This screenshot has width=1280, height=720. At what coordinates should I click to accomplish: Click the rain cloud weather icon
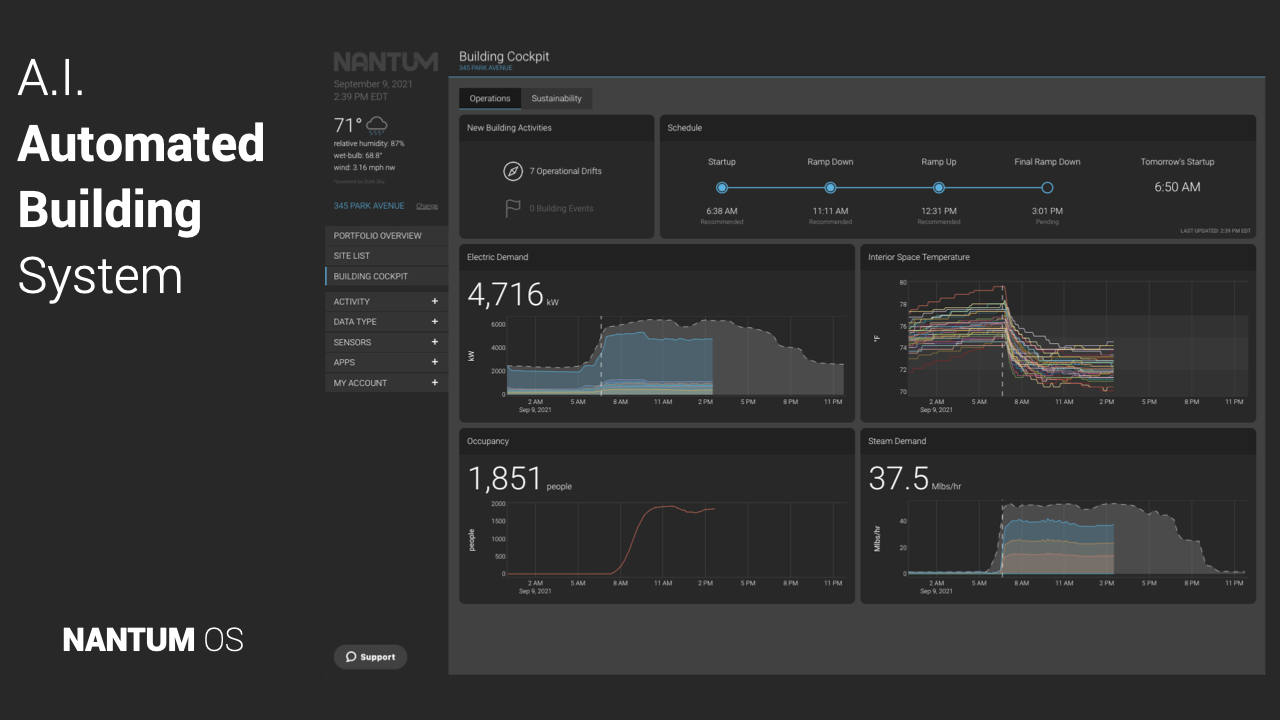click(377, 125)
